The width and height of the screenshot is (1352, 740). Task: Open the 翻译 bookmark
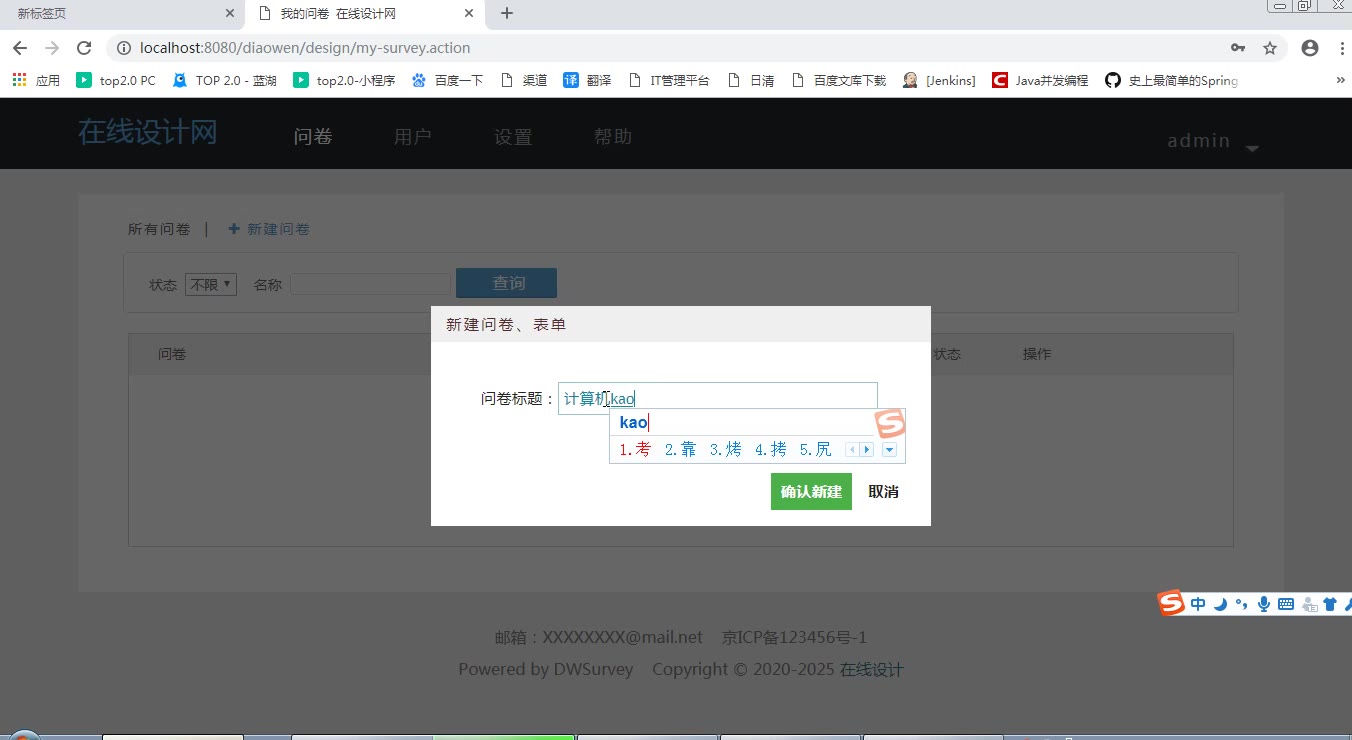pyautogui.click(x=587, y=80)
